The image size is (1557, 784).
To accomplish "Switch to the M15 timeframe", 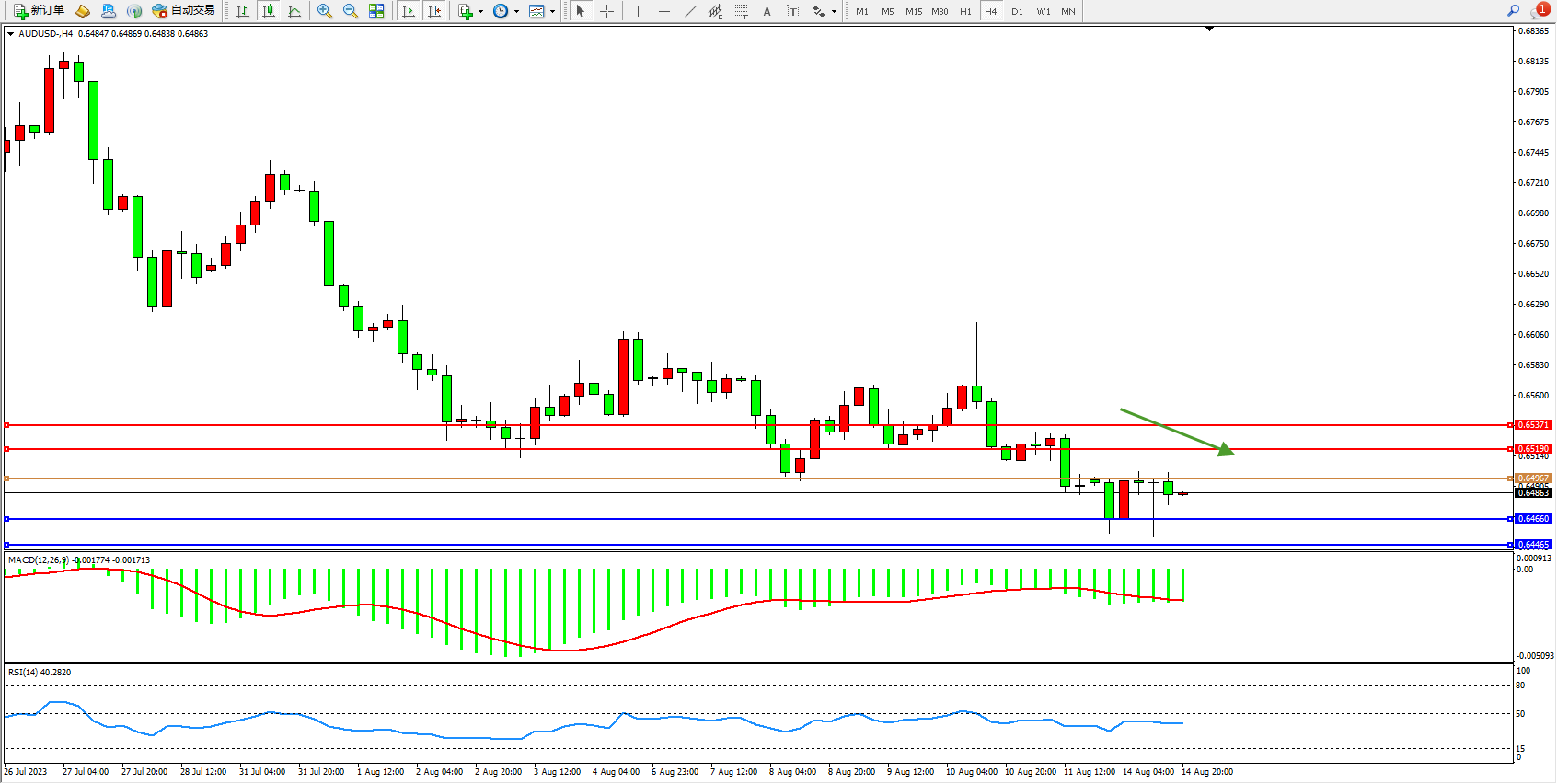I will coord(913,11).
